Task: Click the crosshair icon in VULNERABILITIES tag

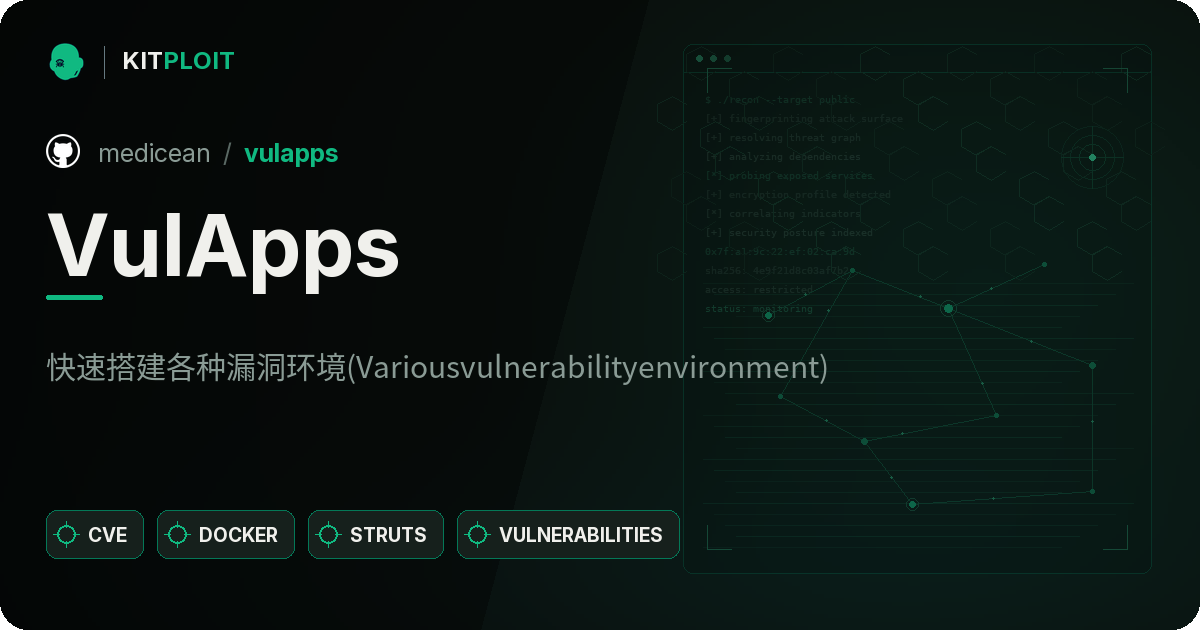Action: [478, 534]
